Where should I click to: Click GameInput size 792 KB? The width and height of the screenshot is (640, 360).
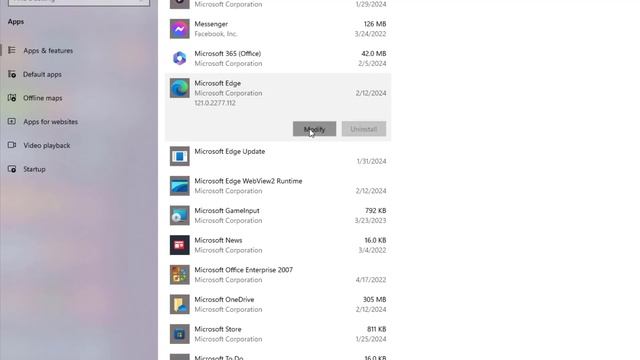[x=376, y=211]
